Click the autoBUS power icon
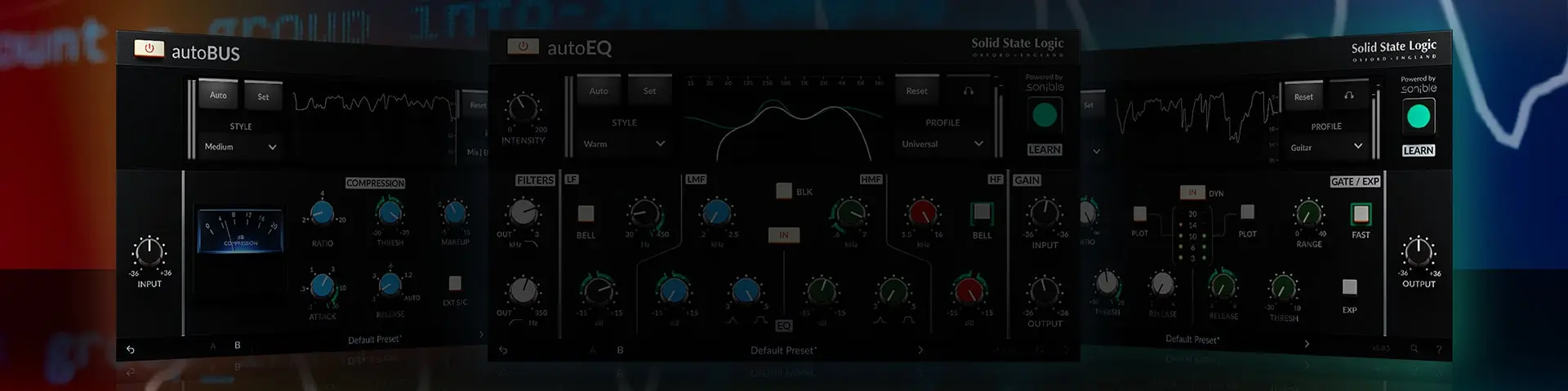The image size is (1568, 391). pos(149,49)
